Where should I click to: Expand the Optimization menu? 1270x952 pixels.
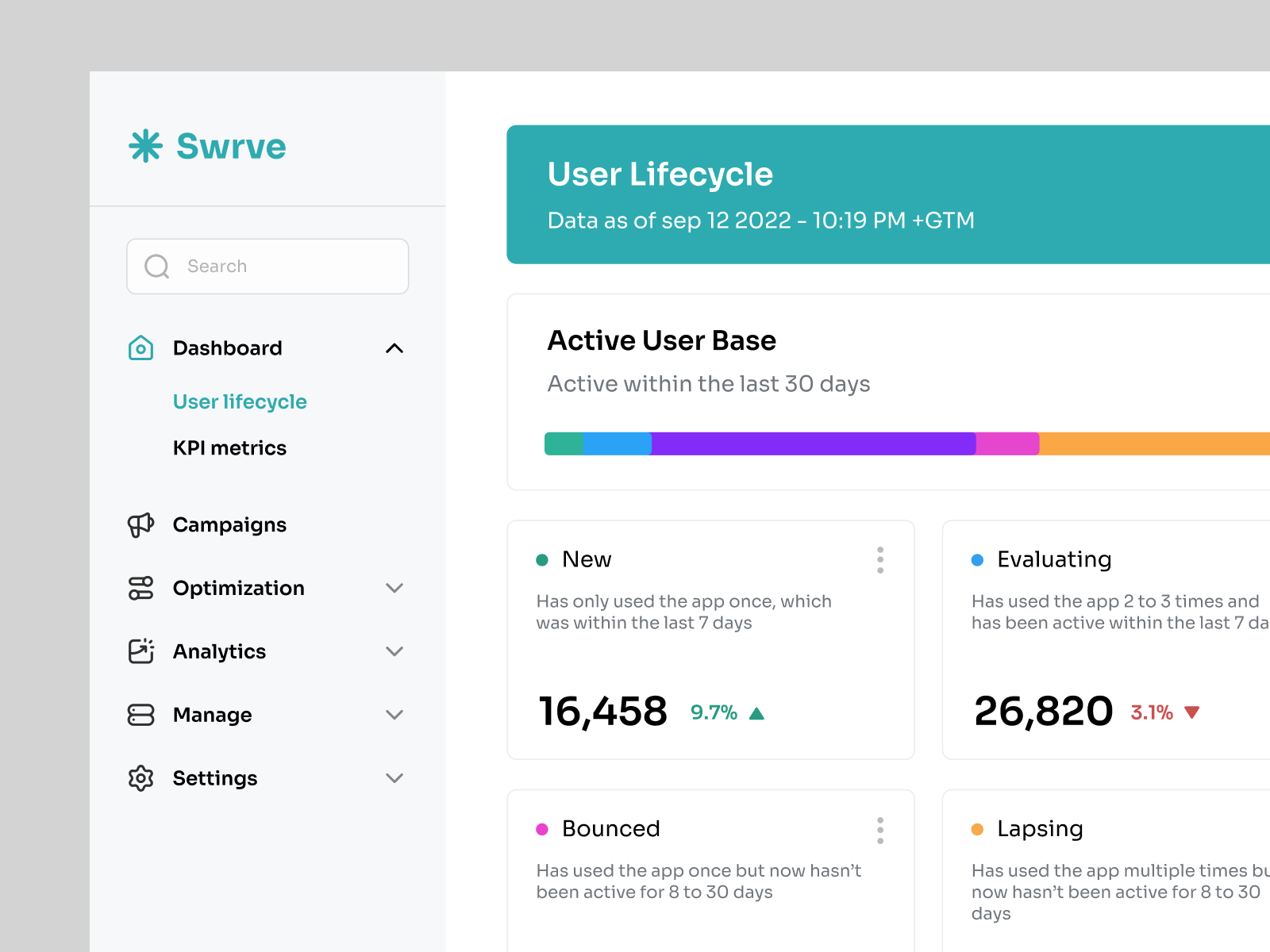point(394,588)
